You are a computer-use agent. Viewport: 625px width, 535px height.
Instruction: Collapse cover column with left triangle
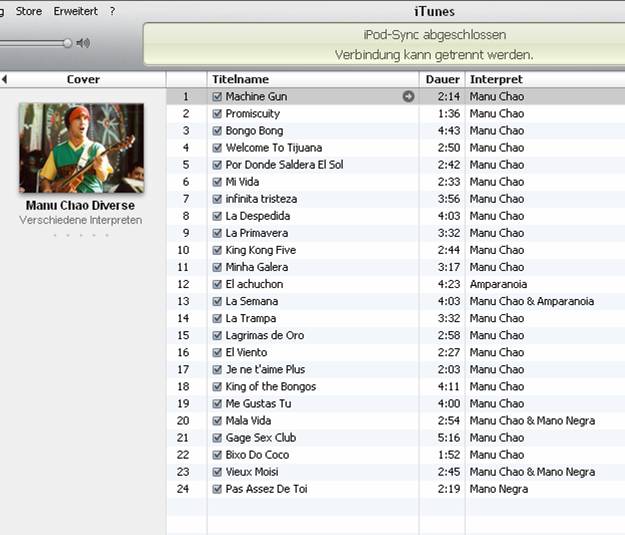[4, 79]
